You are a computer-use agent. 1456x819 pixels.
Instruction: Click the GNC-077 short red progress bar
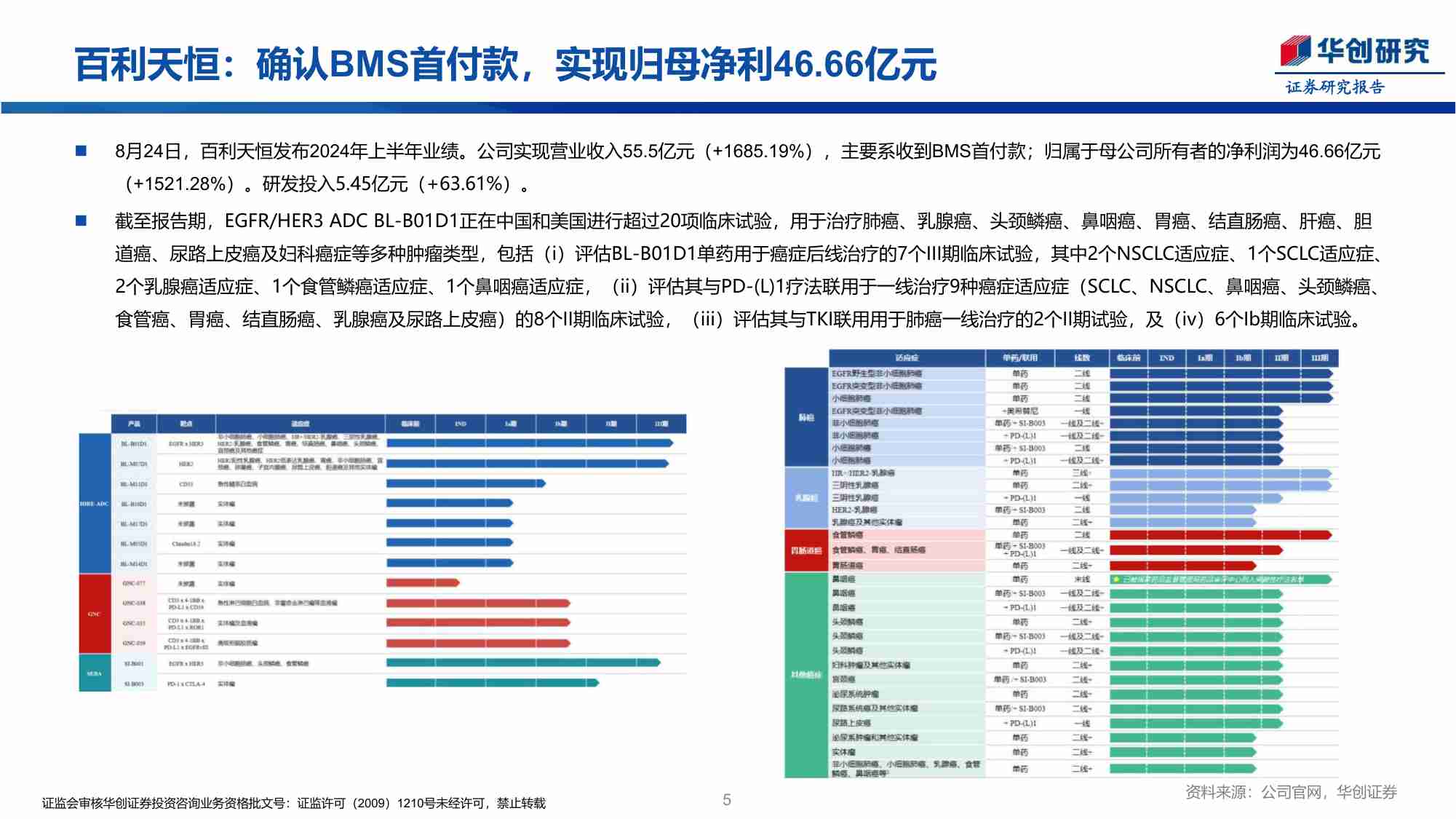tap(423, 582)
